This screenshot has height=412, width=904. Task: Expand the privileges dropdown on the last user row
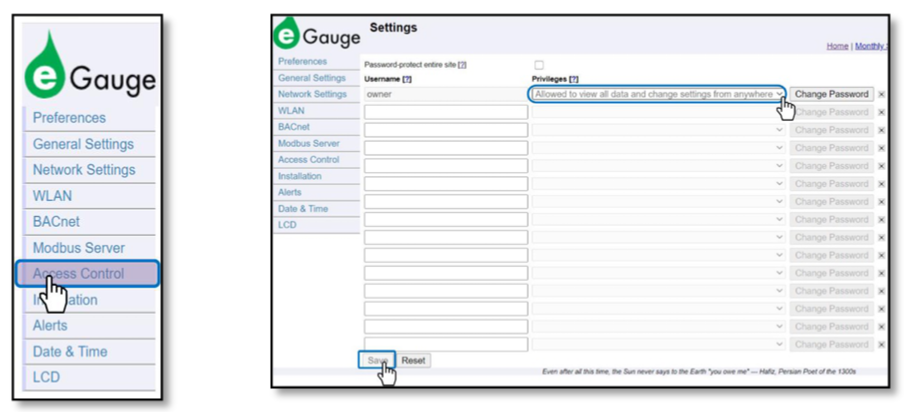pos(657,345)
